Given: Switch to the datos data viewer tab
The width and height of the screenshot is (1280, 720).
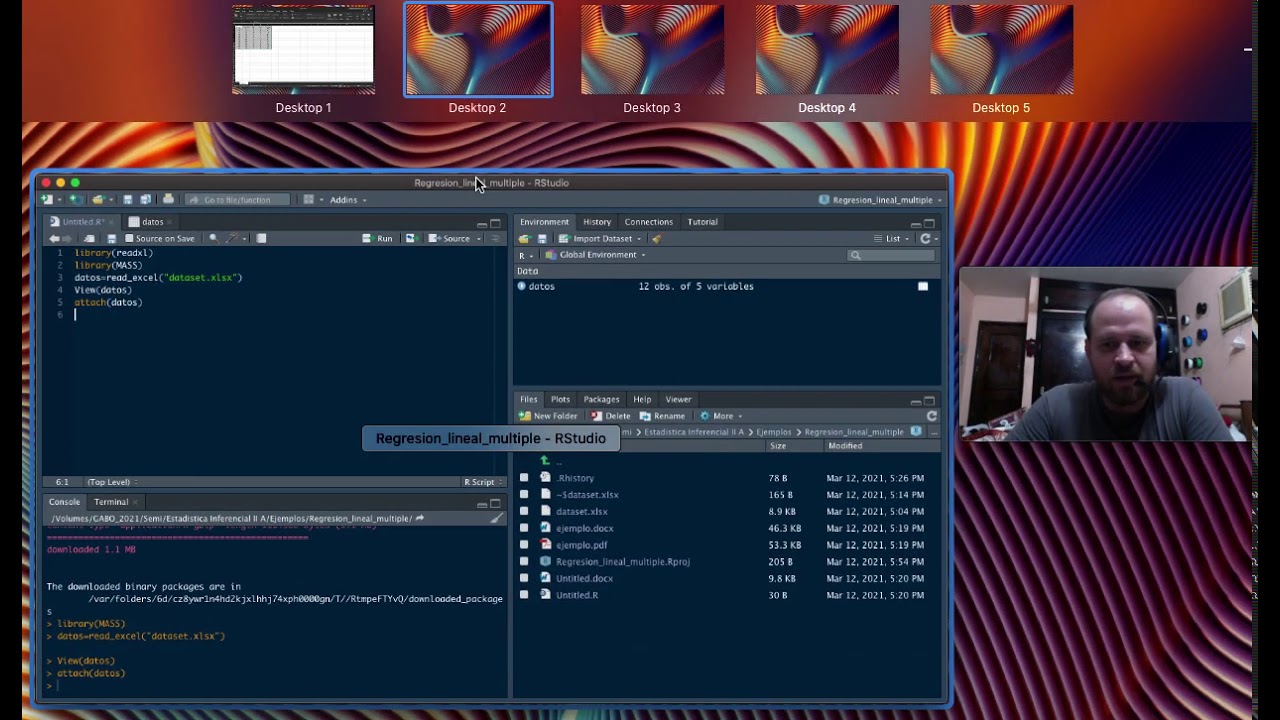Looking at the screenshot, I should 152,222.
